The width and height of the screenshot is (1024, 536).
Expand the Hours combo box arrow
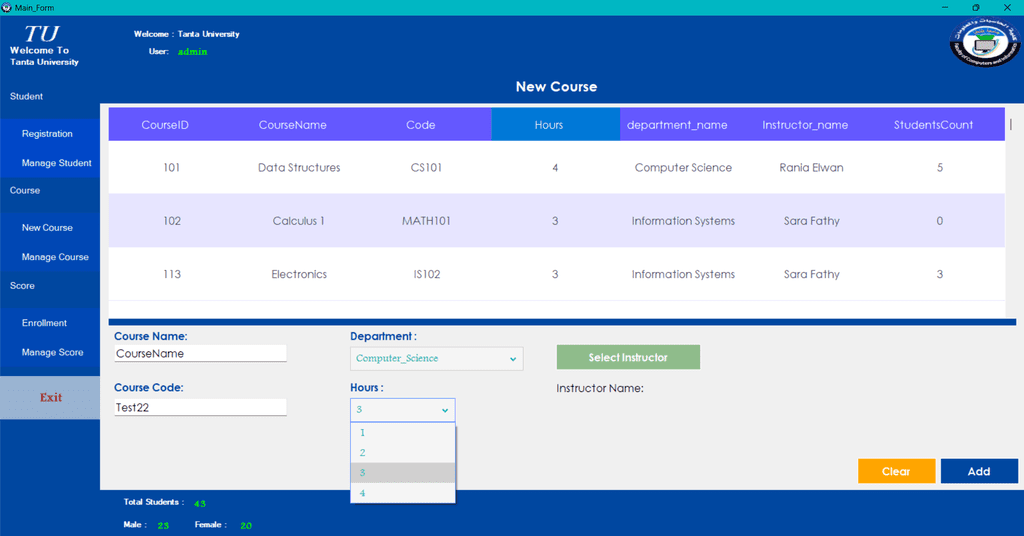coord(444,410)
